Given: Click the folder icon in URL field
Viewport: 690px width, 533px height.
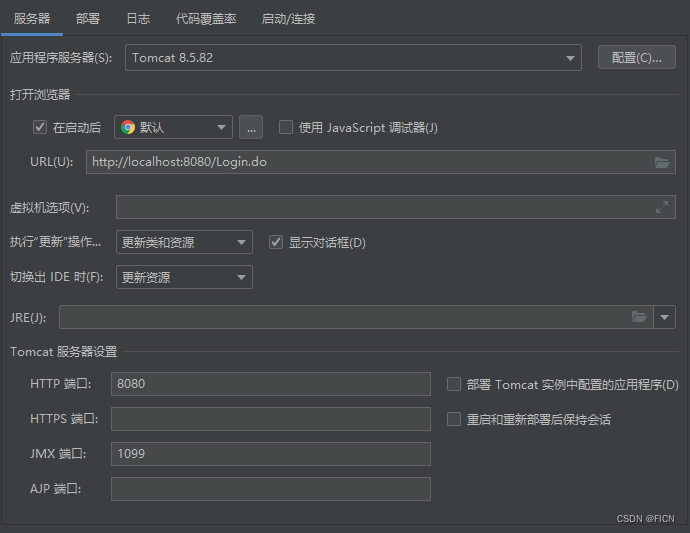Looking at the screenshot, I should click(x=662, y=162).
